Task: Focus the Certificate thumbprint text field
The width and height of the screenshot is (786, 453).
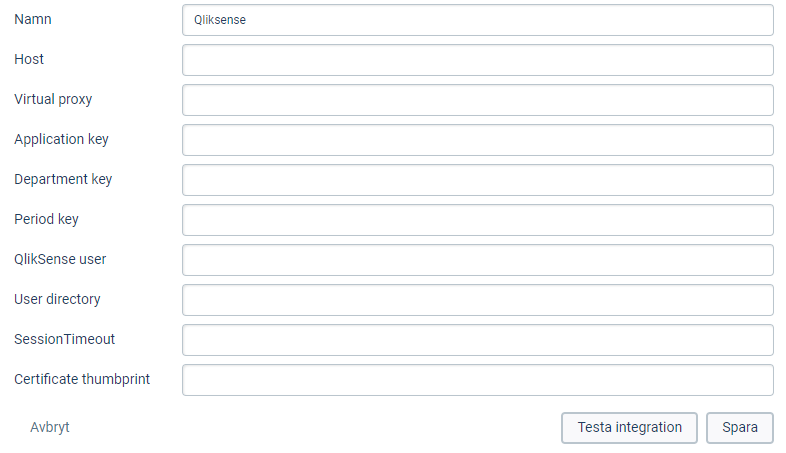Action: point(477,380)
